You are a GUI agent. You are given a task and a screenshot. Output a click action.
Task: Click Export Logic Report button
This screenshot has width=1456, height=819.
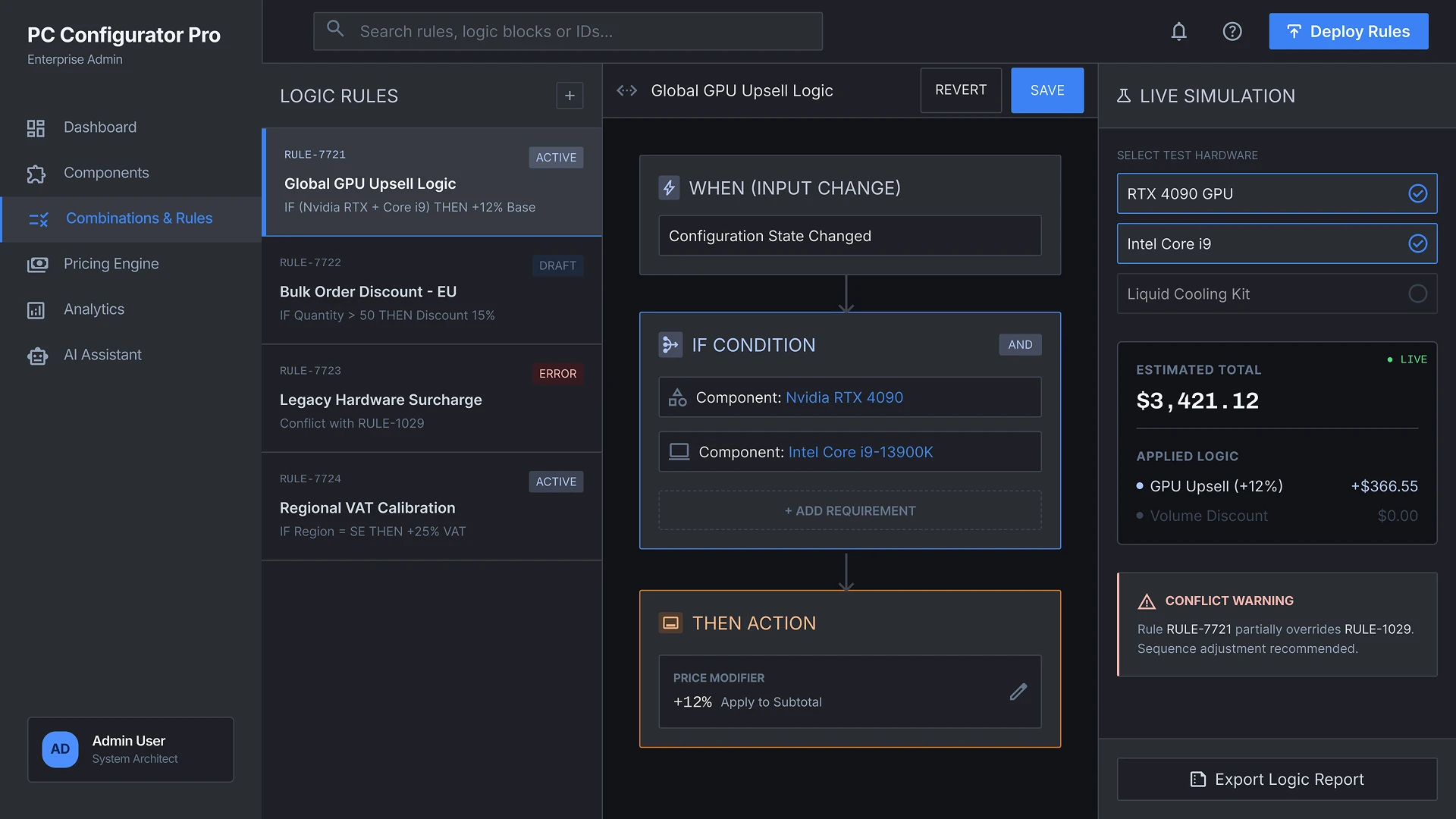(x=1277, y=779)
